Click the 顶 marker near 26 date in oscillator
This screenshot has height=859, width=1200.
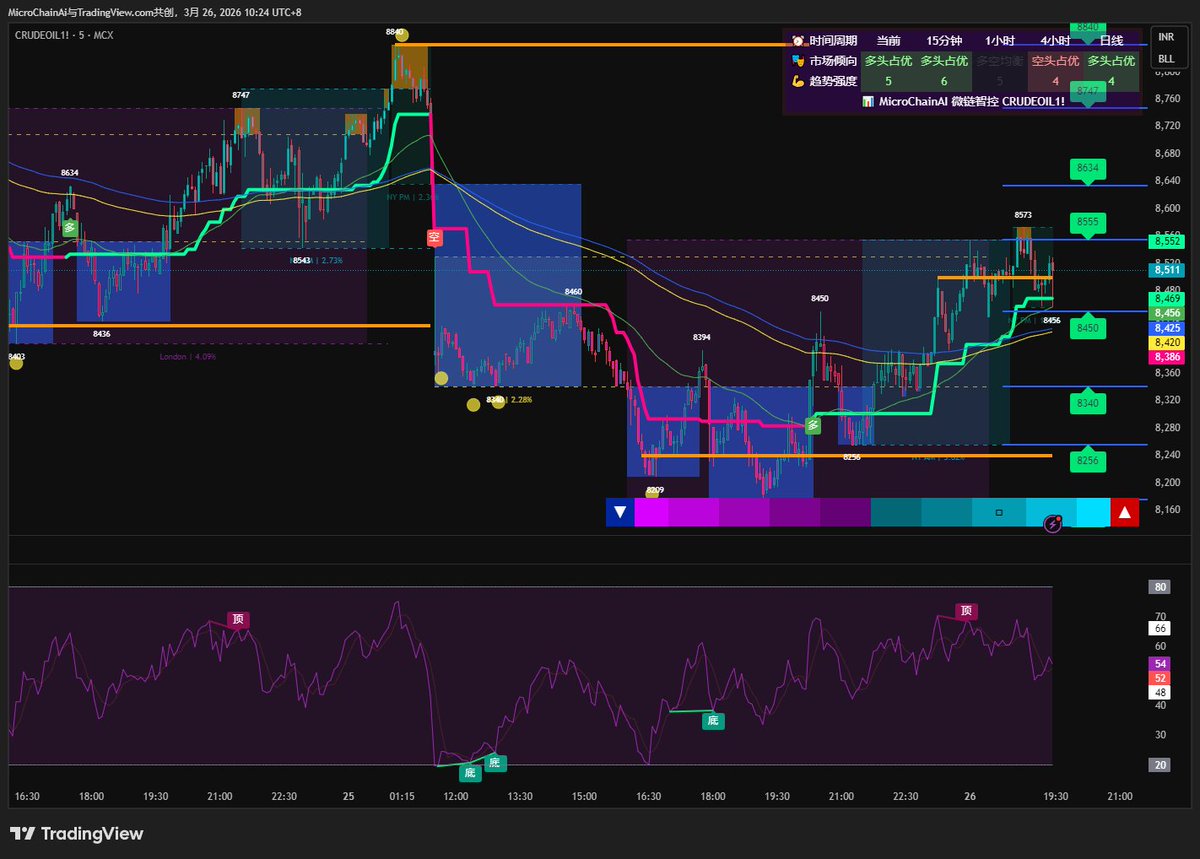click(965, 610)
